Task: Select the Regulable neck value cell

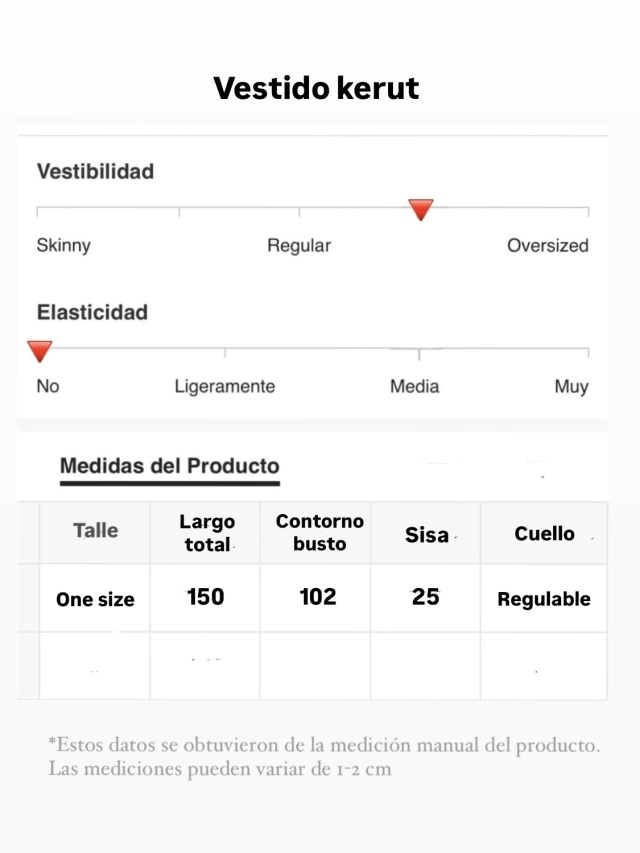Action: coord(544,598)
